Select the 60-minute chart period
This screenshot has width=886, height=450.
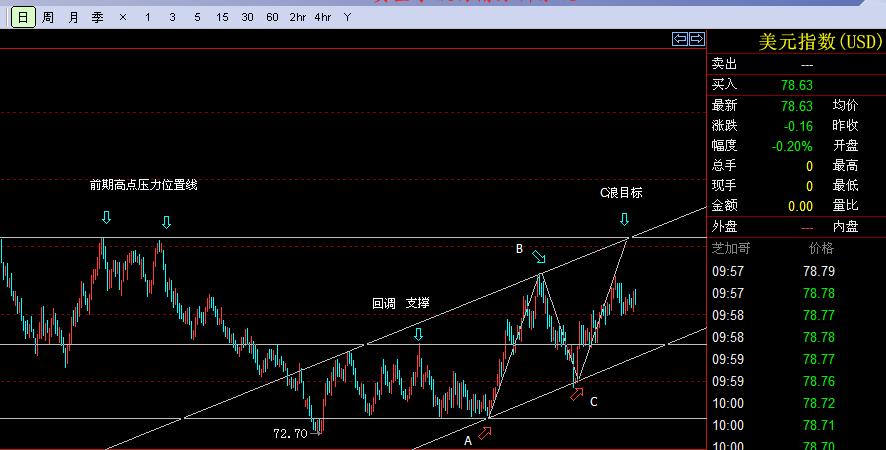coord(272,18)
